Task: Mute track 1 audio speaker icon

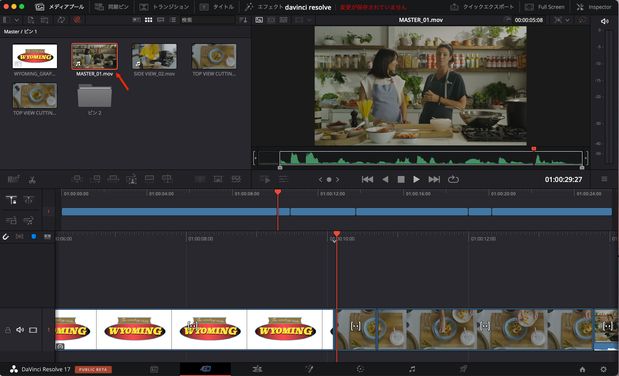Action: 20,330
